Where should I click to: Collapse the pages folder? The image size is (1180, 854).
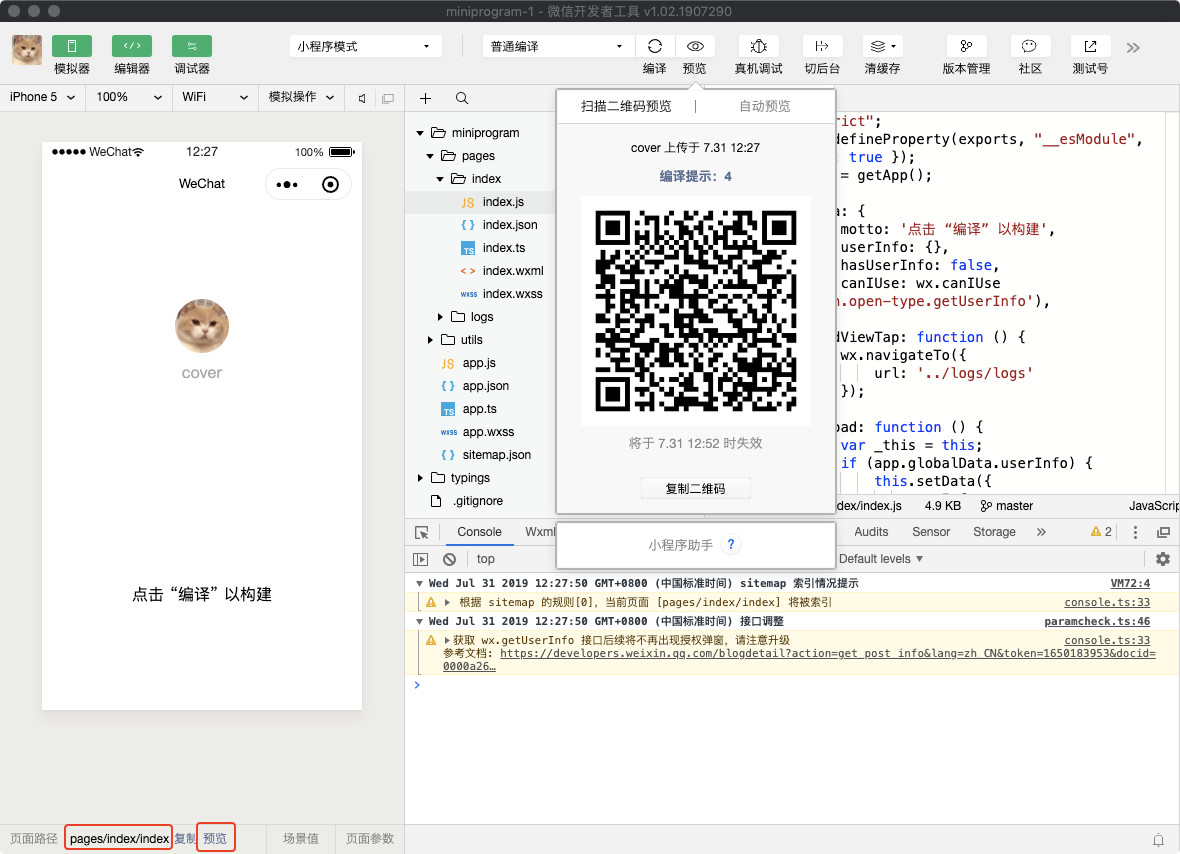tap(430, 156)
